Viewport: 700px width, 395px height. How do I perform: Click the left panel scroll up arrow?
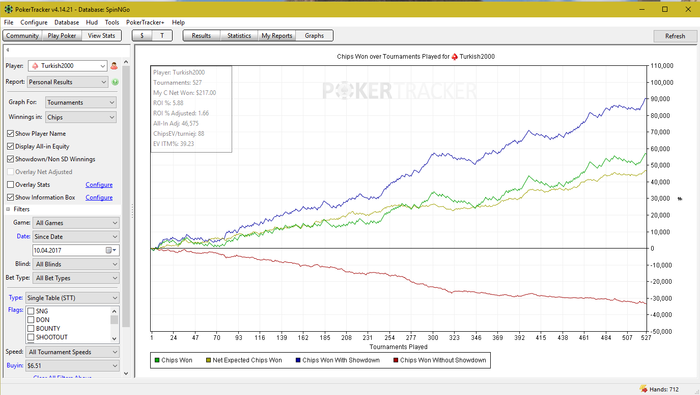coord(126,62)
